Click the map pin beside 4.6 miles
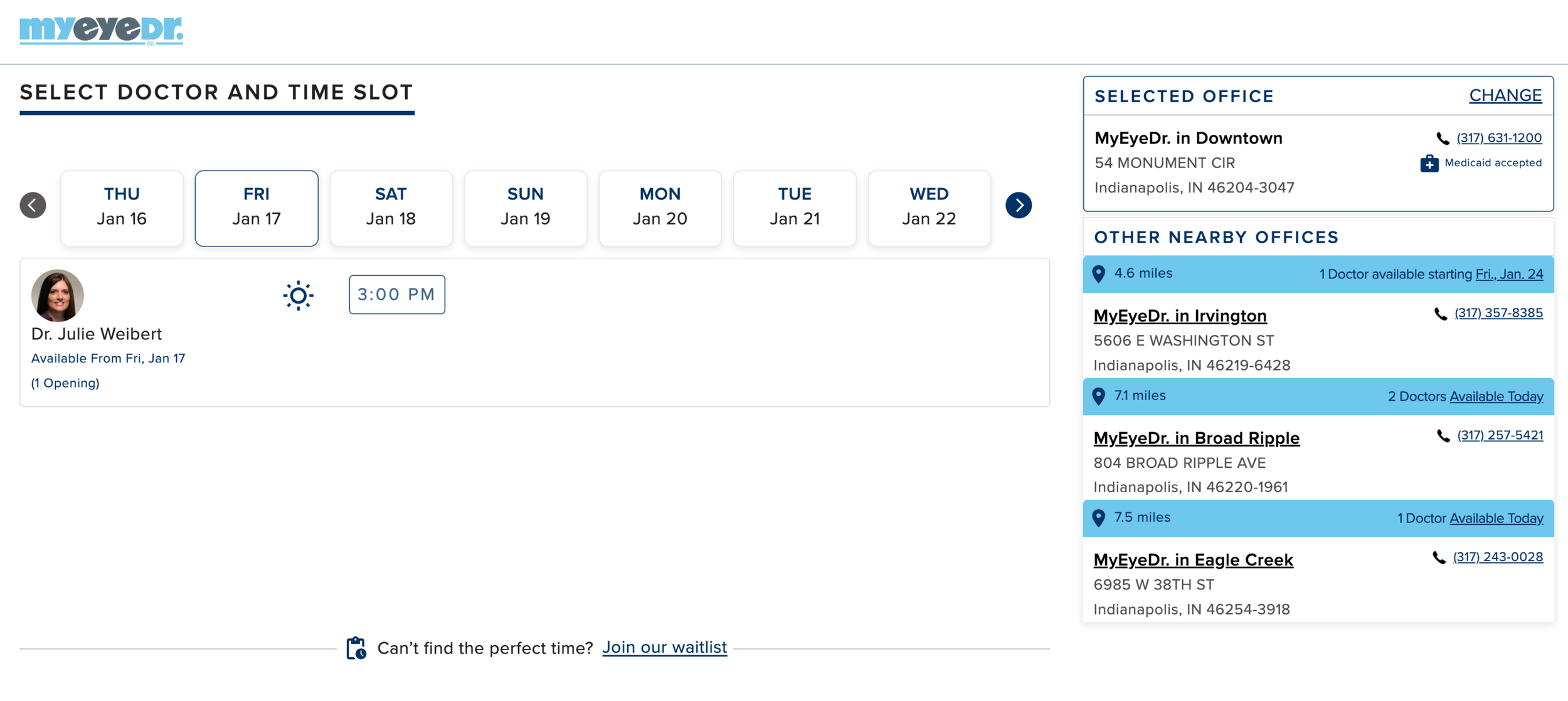This screenshot has width=1568, height=701. 1098,274
